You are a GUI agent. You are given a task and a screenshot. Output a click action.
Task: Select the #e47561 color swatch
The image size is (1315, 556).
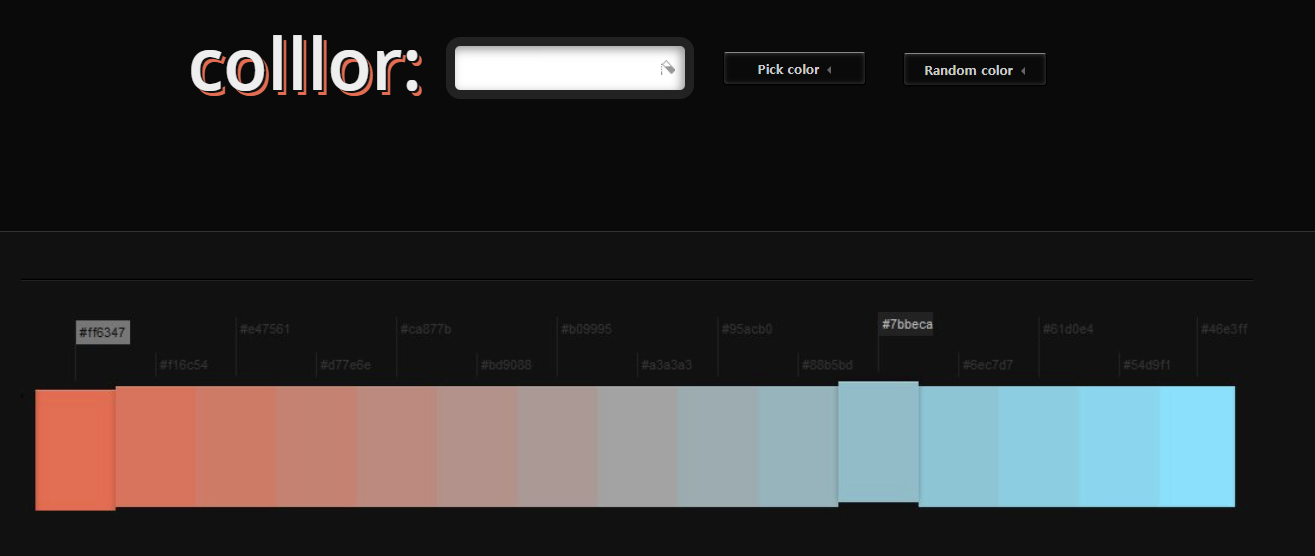pos(236,446)
